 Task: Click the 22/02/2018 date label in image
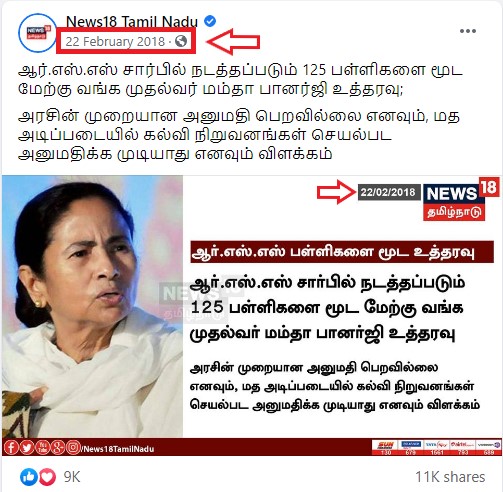coord(388,192)
